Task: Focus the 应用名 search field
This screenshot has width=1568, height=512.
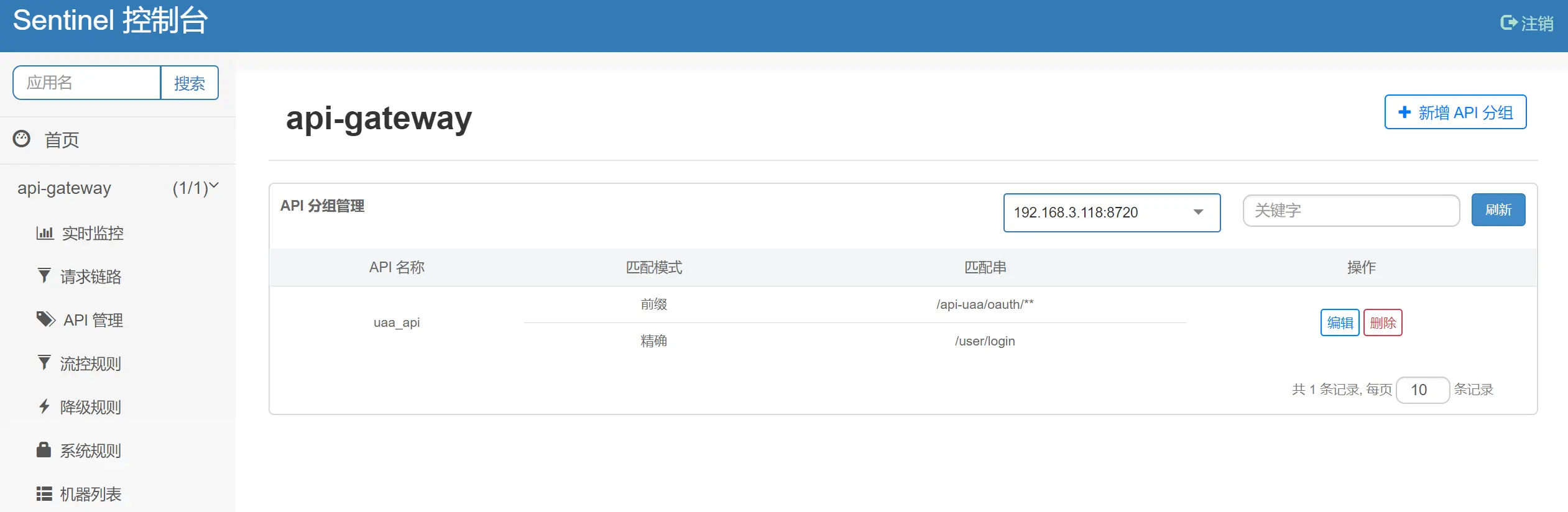Action: pyautogui.click(x=87, y=83)
